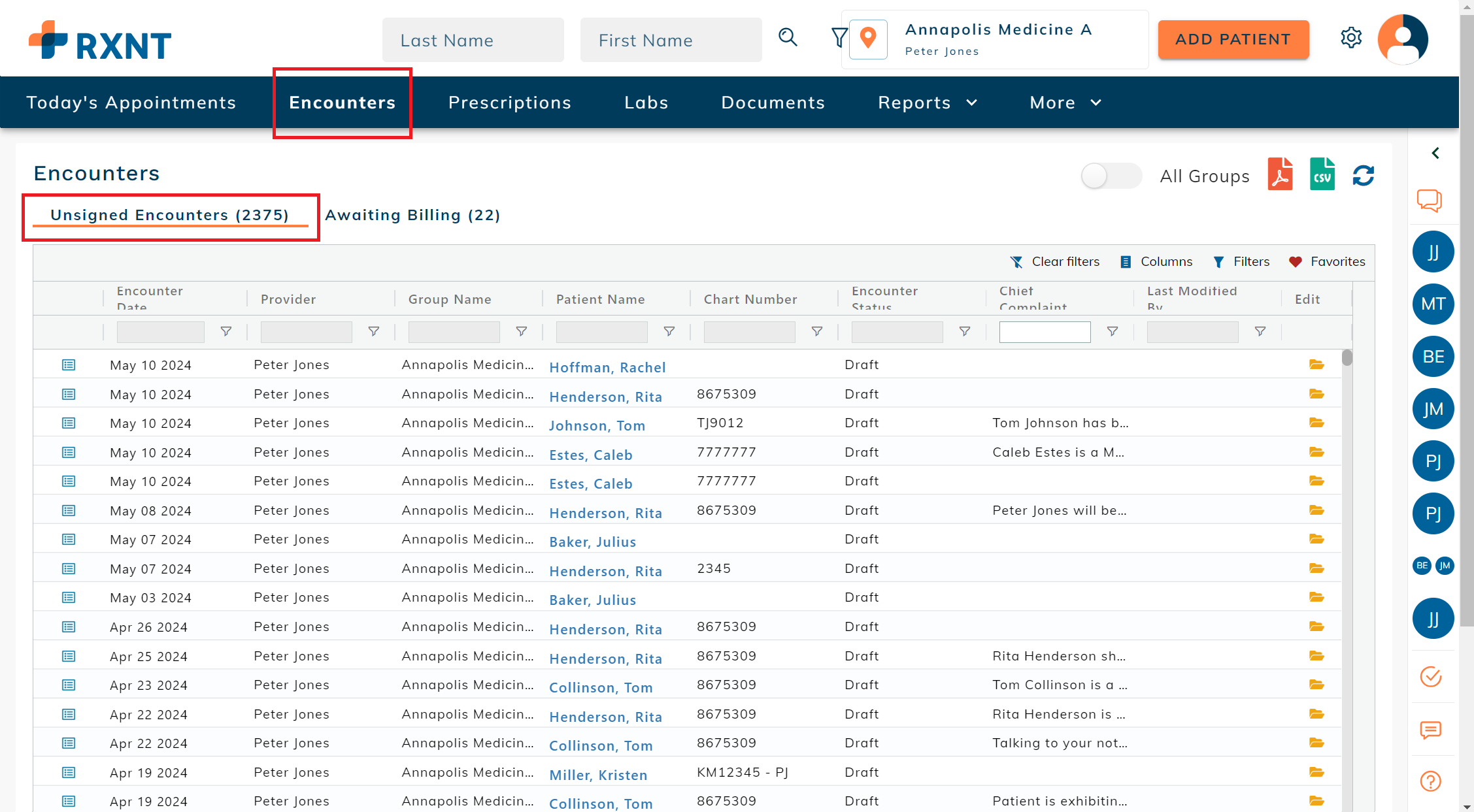
Task: Click the Last Name search field
Action: coord(473,41)
